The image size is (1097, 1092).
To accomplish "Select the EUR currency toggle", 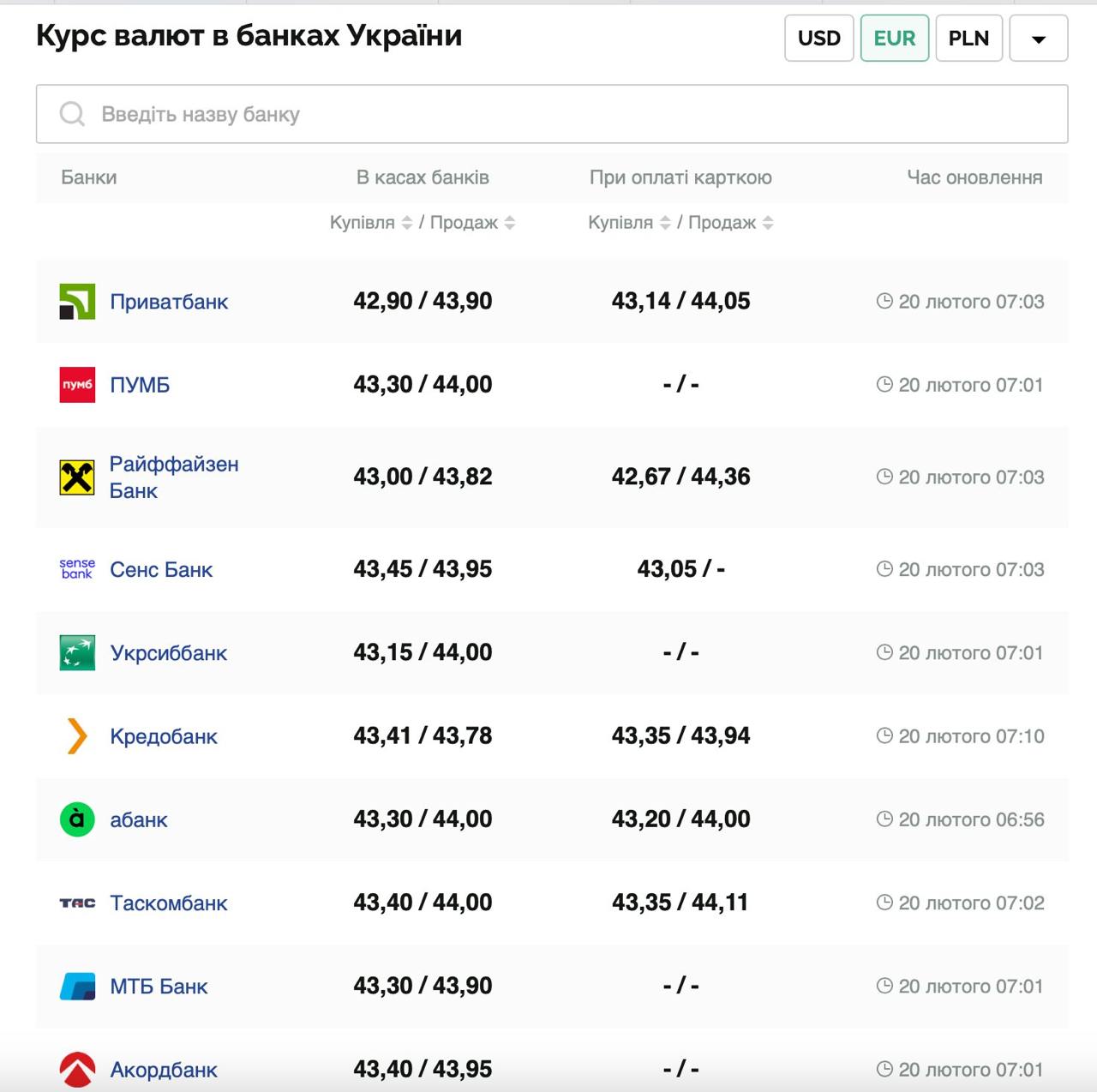I will (894, 39).
